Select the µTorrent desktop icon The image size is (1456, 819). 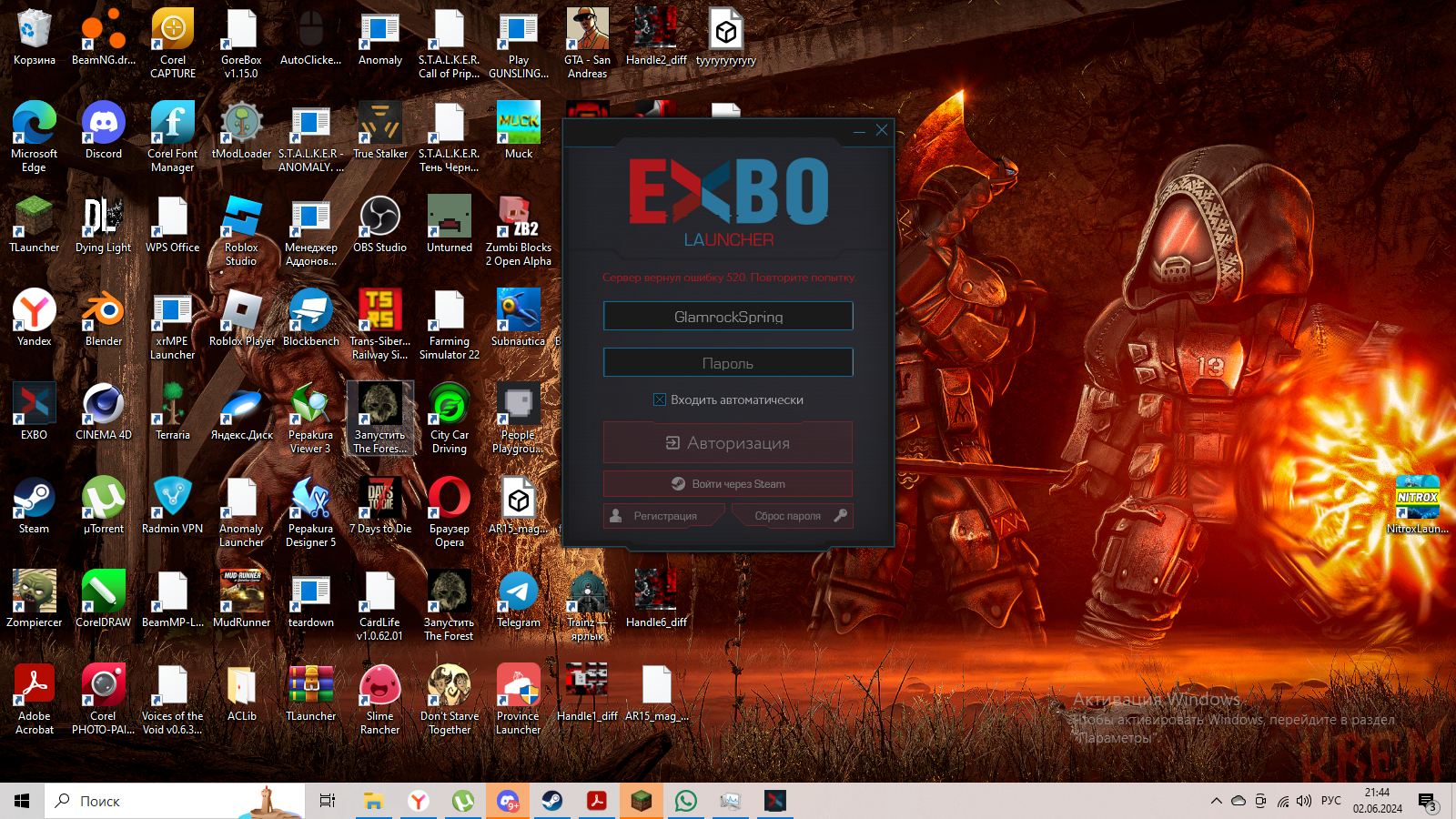coord(104,507)
